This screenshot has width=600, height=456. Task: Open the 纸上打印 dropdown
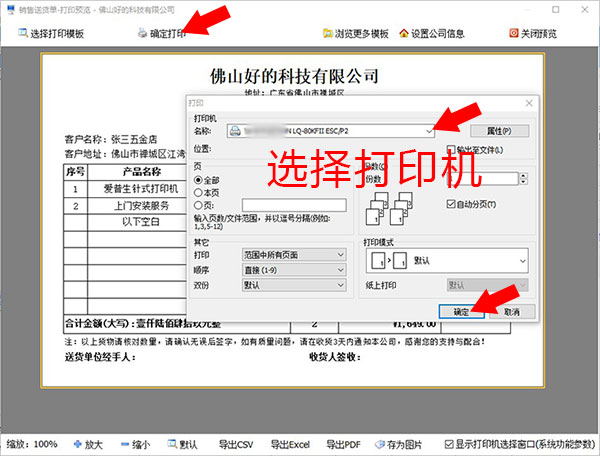tap(487, 285)
